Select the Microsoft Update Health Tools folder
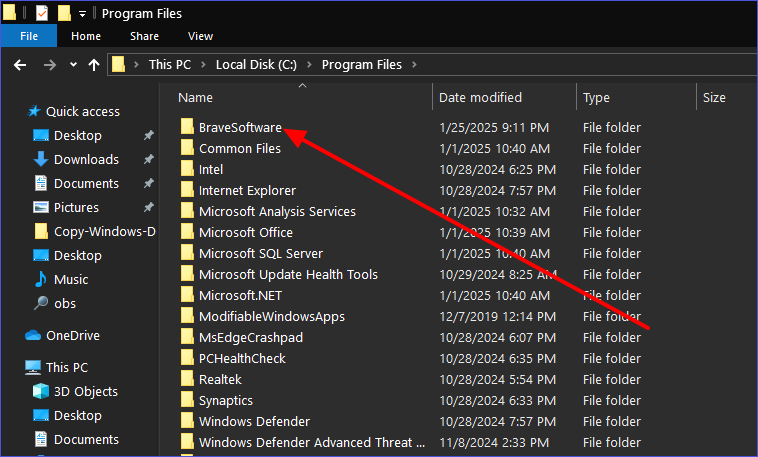 288,275
